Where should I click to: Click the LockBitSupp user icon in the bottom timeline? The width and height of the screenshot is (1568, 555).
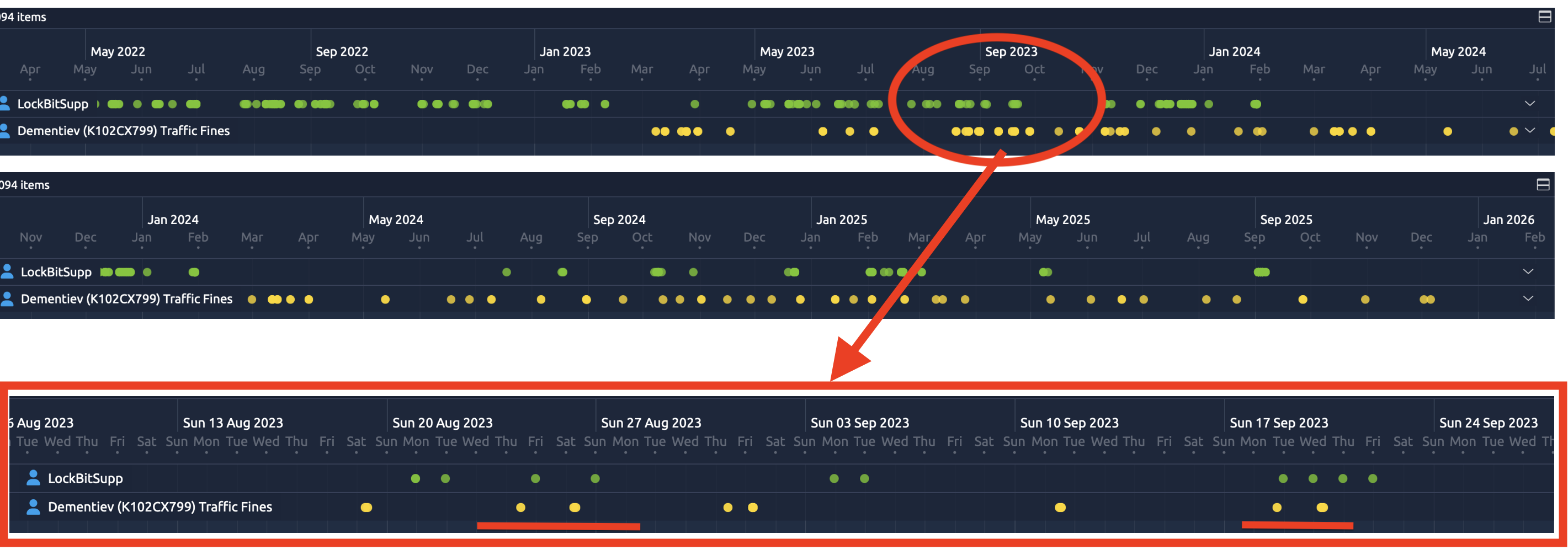[34, 478]
